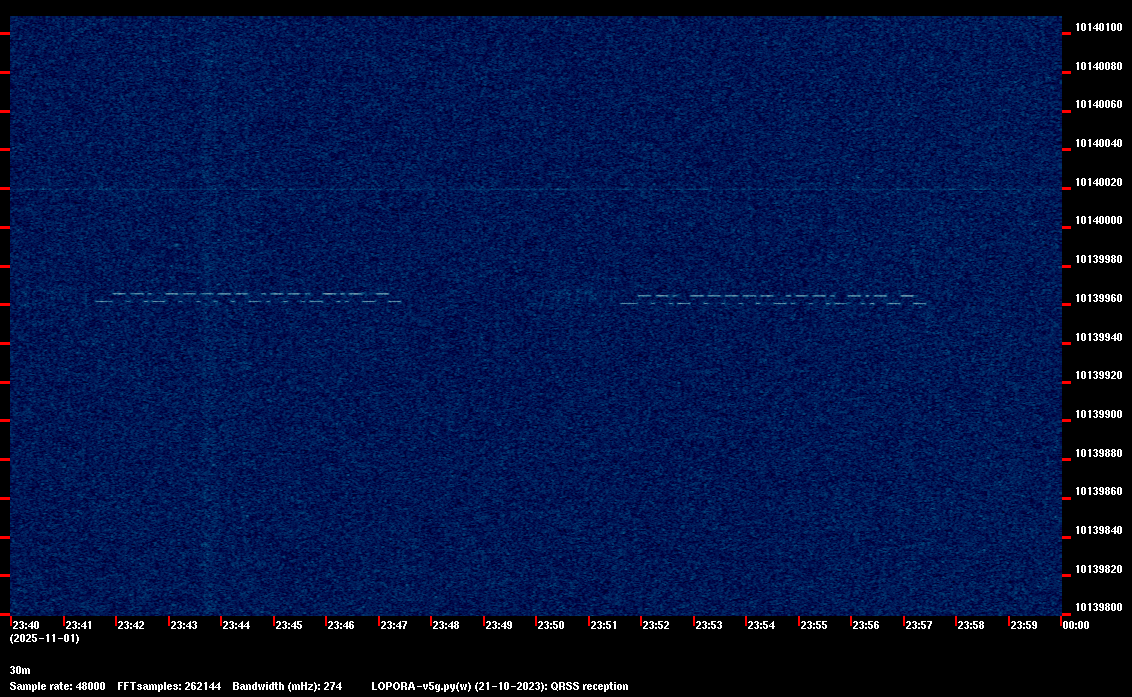Click the 23:51 time label
1132x697 pixels.
tap(604, 625)
